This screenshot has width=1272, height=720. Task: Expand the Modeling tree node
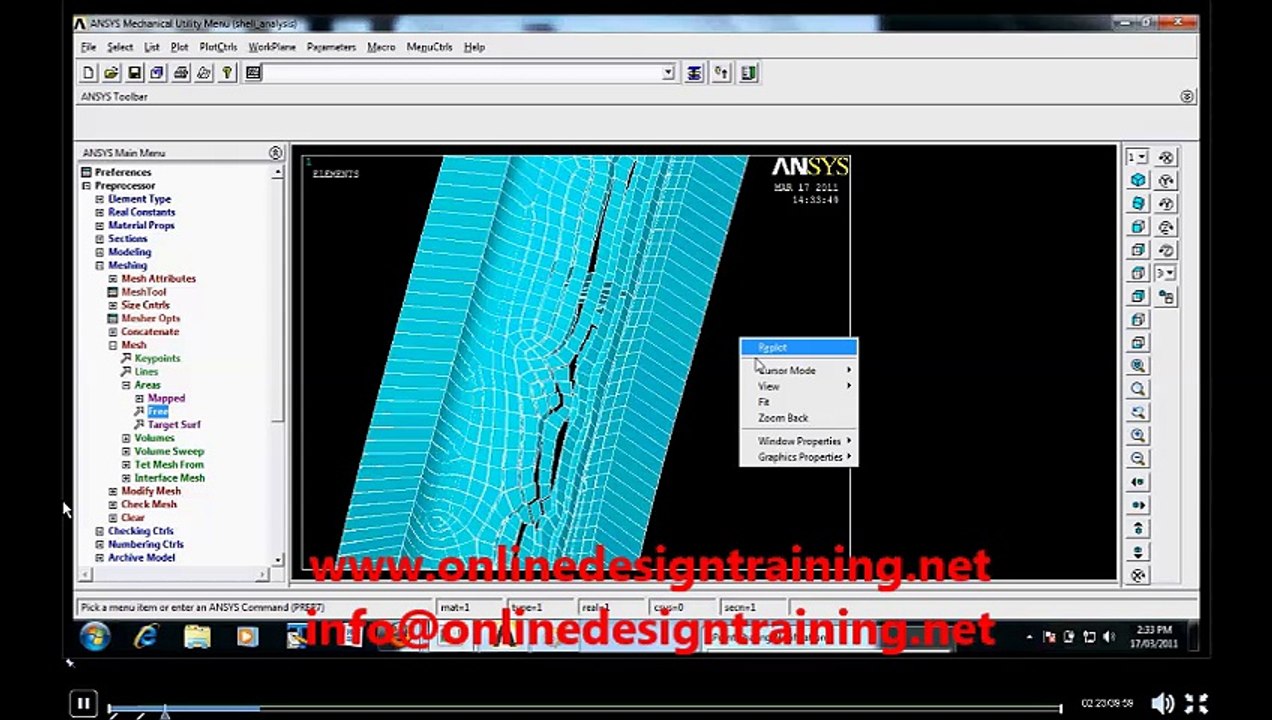point(99,252)
